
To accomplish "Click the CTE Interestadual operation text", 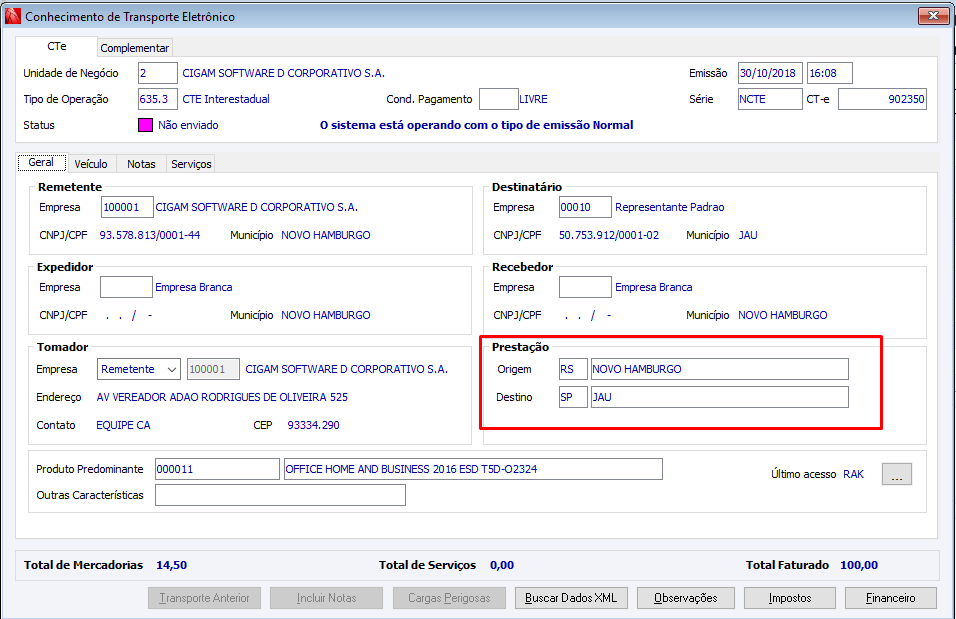I will click(x=226, y=99).
